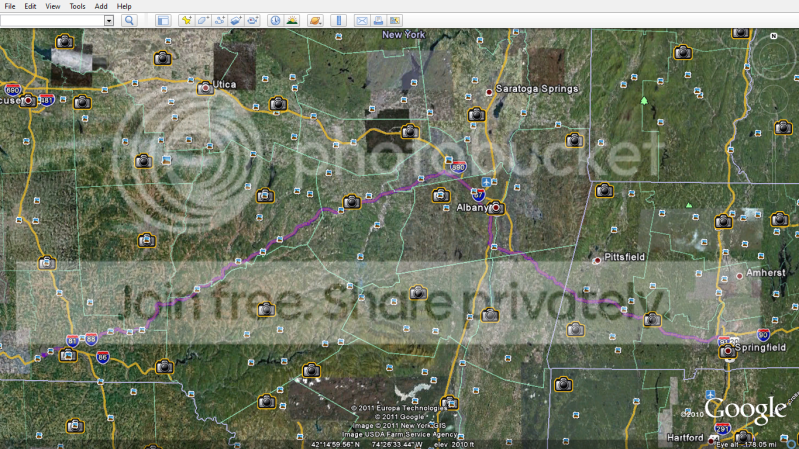Open the camera icon at Springfield
This screenshot has height=449, width=799.
pos(728,351)
